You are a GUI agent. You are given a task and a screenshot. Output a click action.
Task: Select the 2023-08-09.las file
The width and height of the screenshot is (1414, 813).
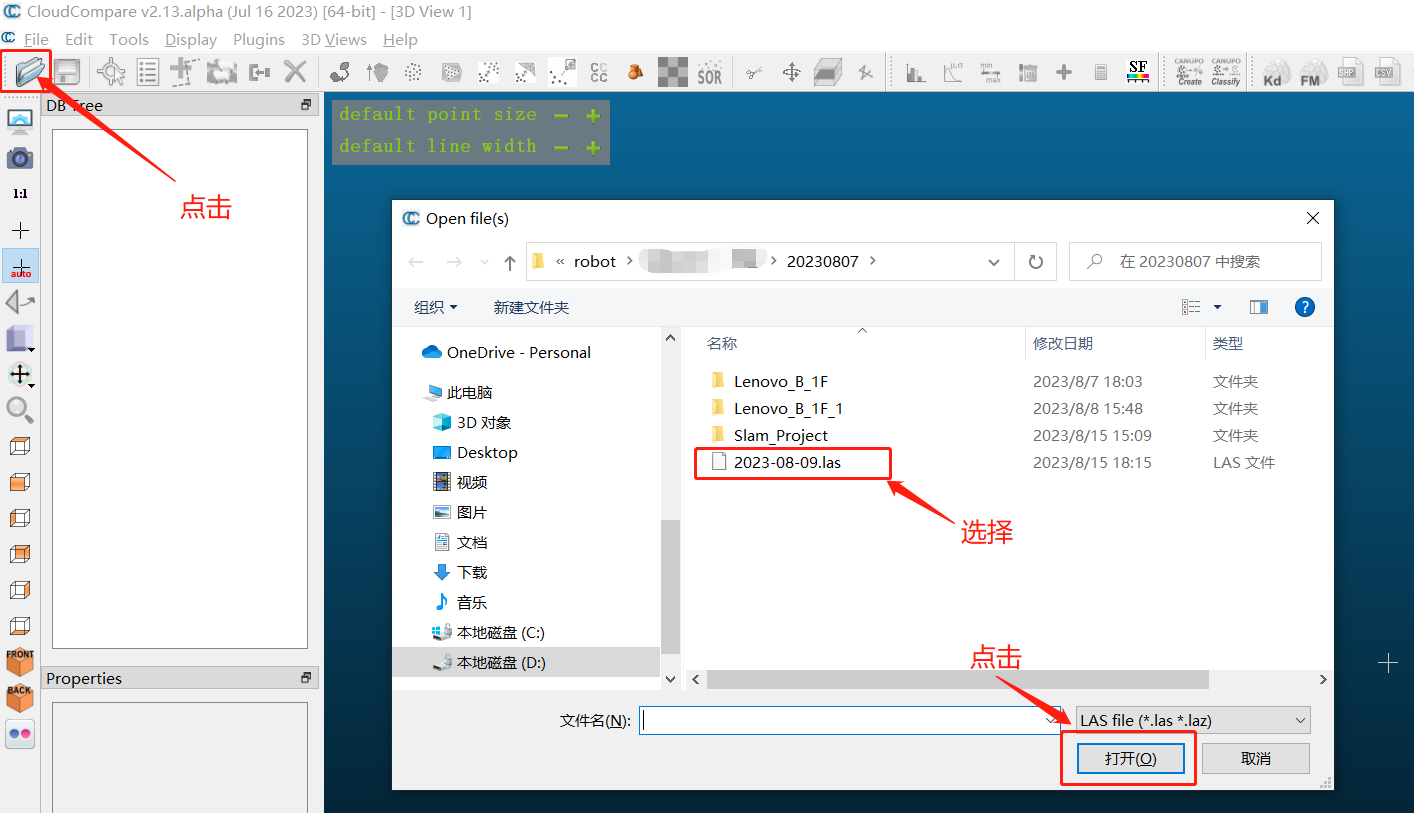[786, 462]
